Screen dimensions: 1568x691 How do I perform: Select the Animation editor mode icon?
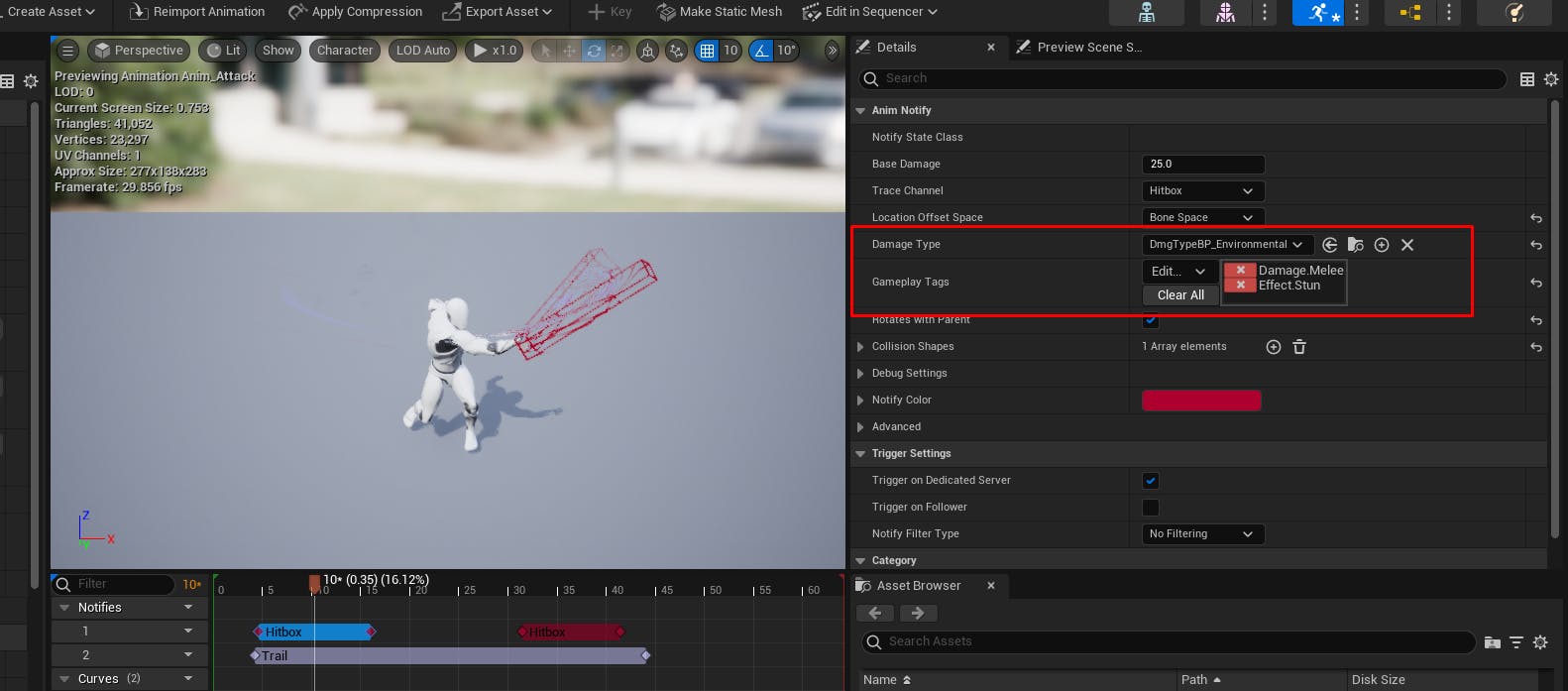tap(1318, 13)
